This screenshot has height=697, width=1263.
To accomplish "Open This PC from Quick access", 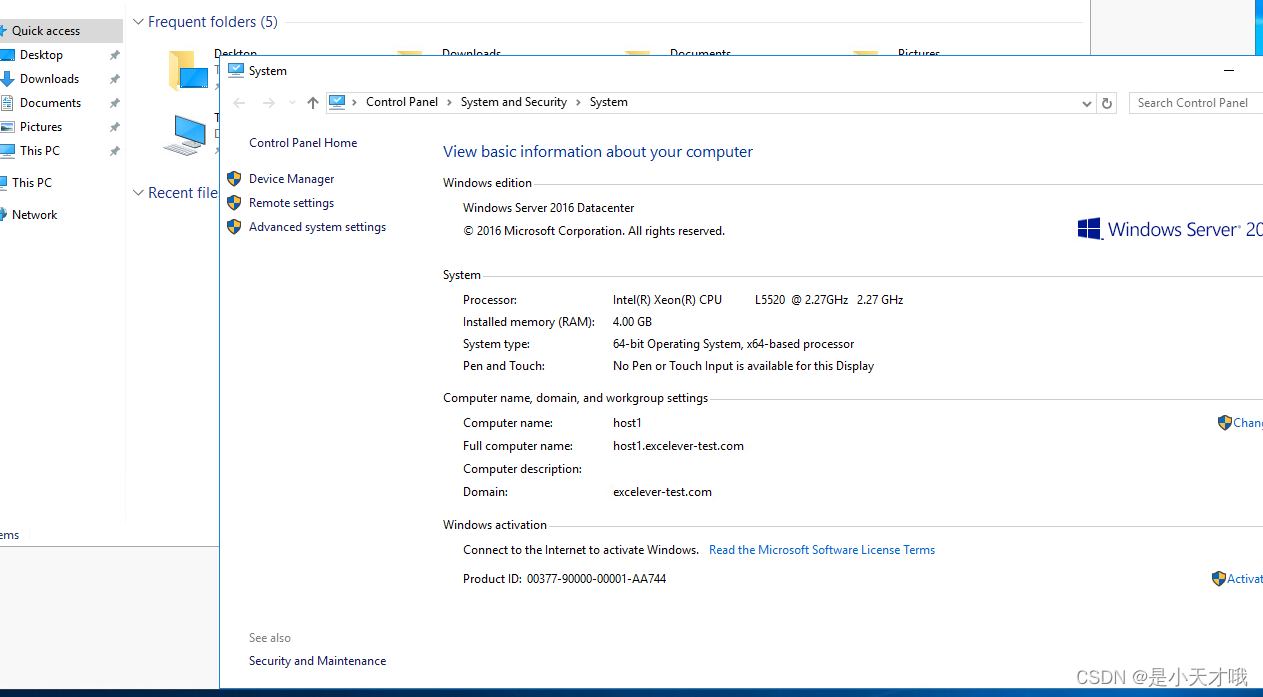I will [x=39, y=150].
